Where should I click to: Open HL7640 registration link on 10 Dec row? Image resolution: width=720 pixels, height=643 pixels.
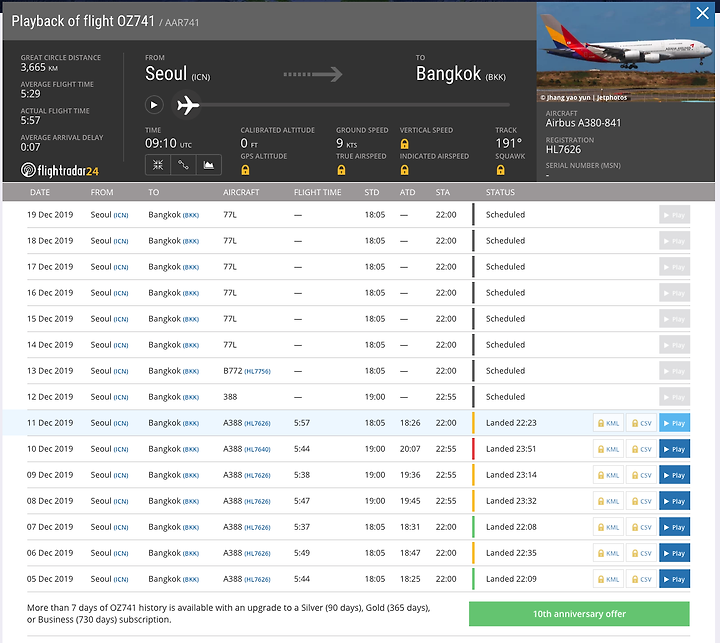[x=257, y=450]
